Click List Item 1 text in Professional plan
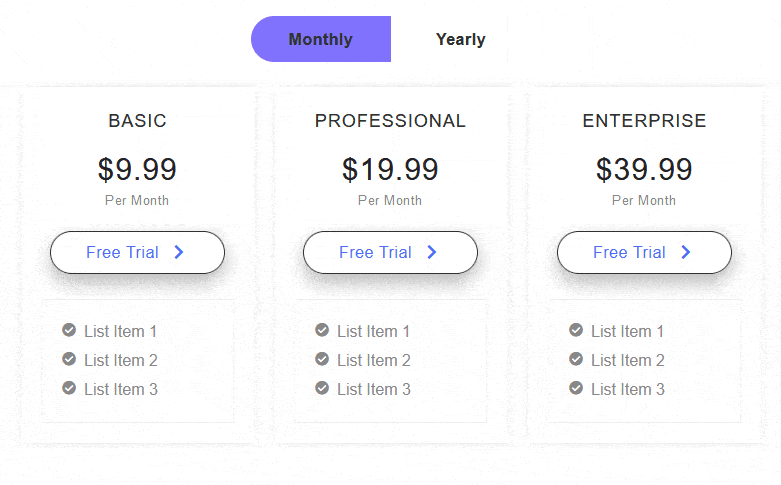Viewport: 781px width, 485px height. 374,331
